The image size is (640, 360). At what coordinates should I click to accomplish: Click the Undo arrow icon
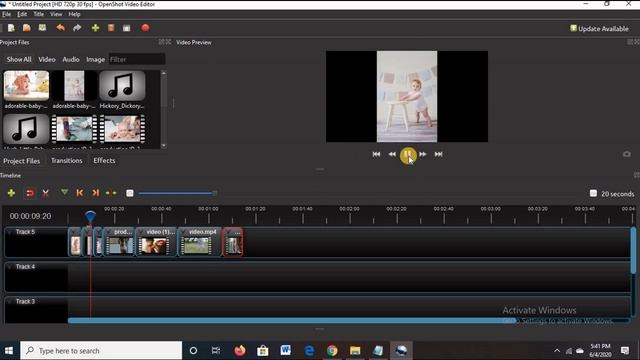60,28
